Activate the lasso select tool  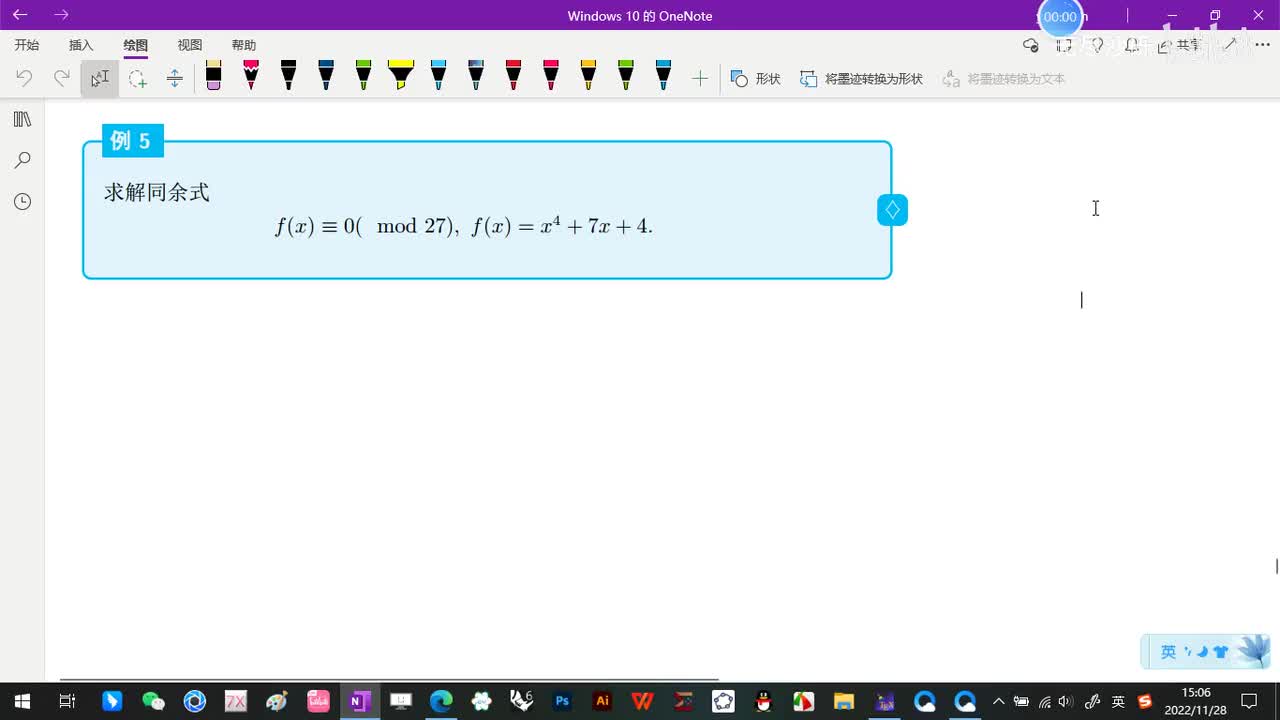point(137,78)
